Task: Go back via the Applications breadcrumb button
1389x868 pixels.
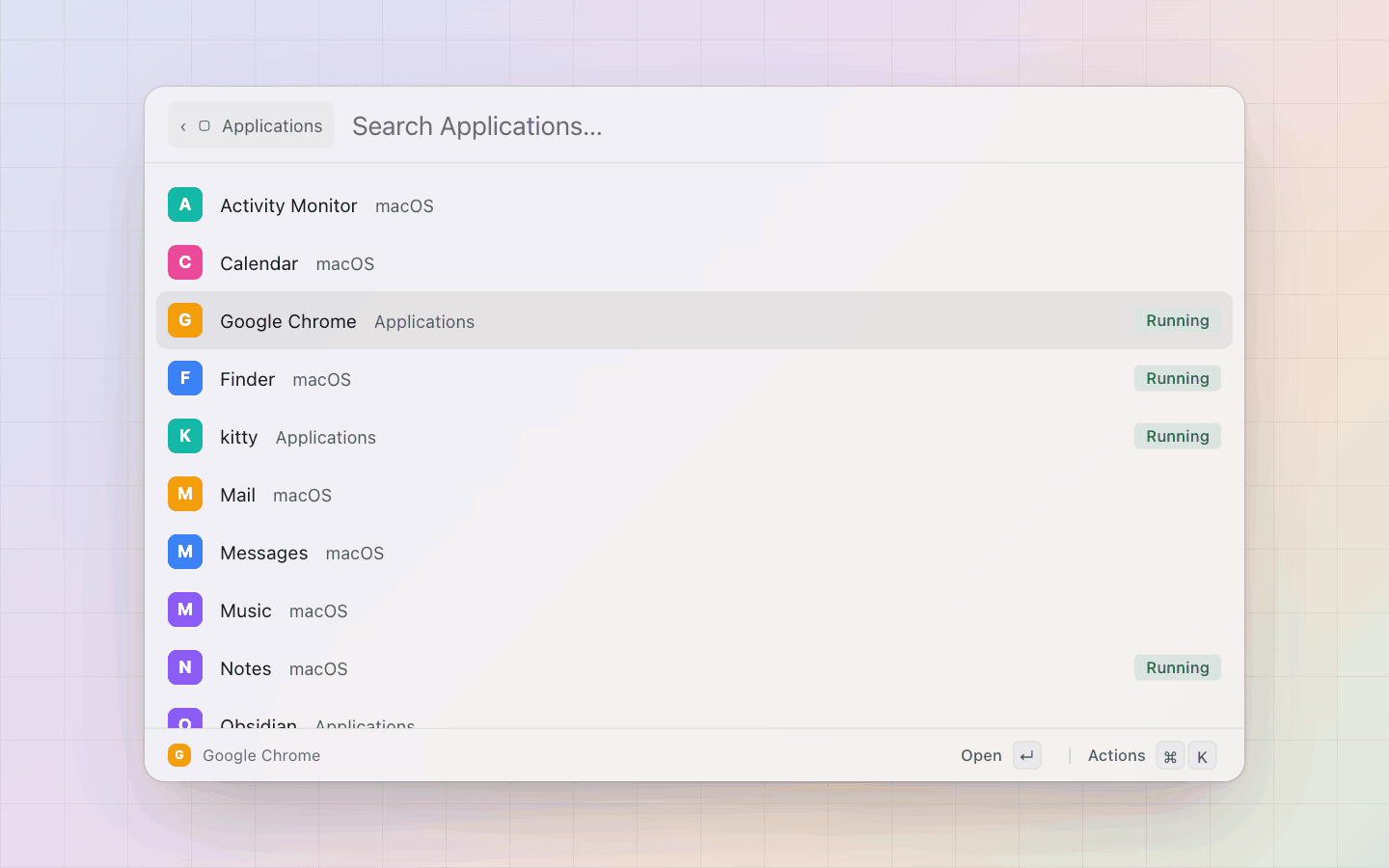Action: tap(251, 125)
